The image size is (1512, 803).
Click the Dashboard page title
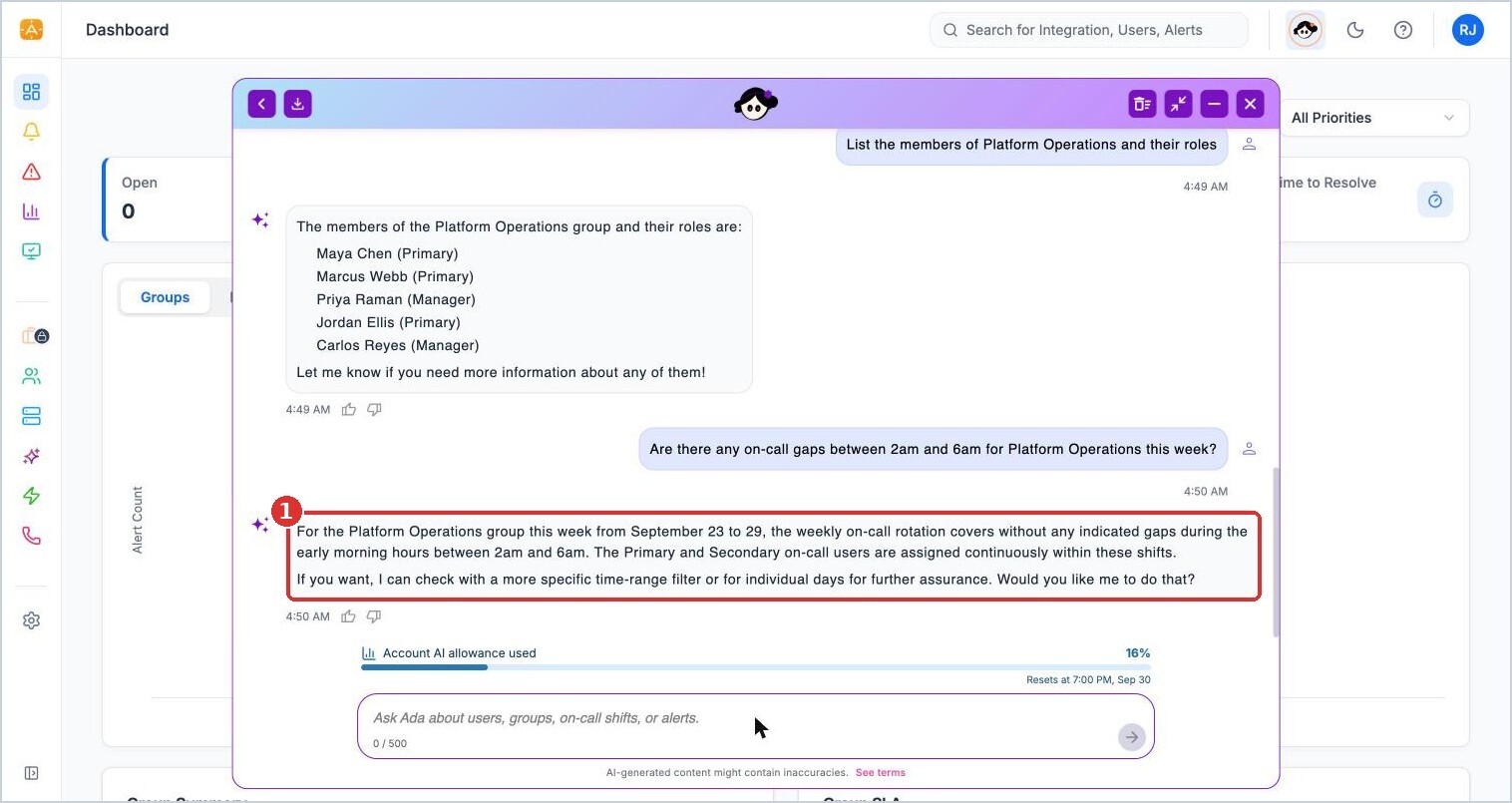tap(128, 30)
